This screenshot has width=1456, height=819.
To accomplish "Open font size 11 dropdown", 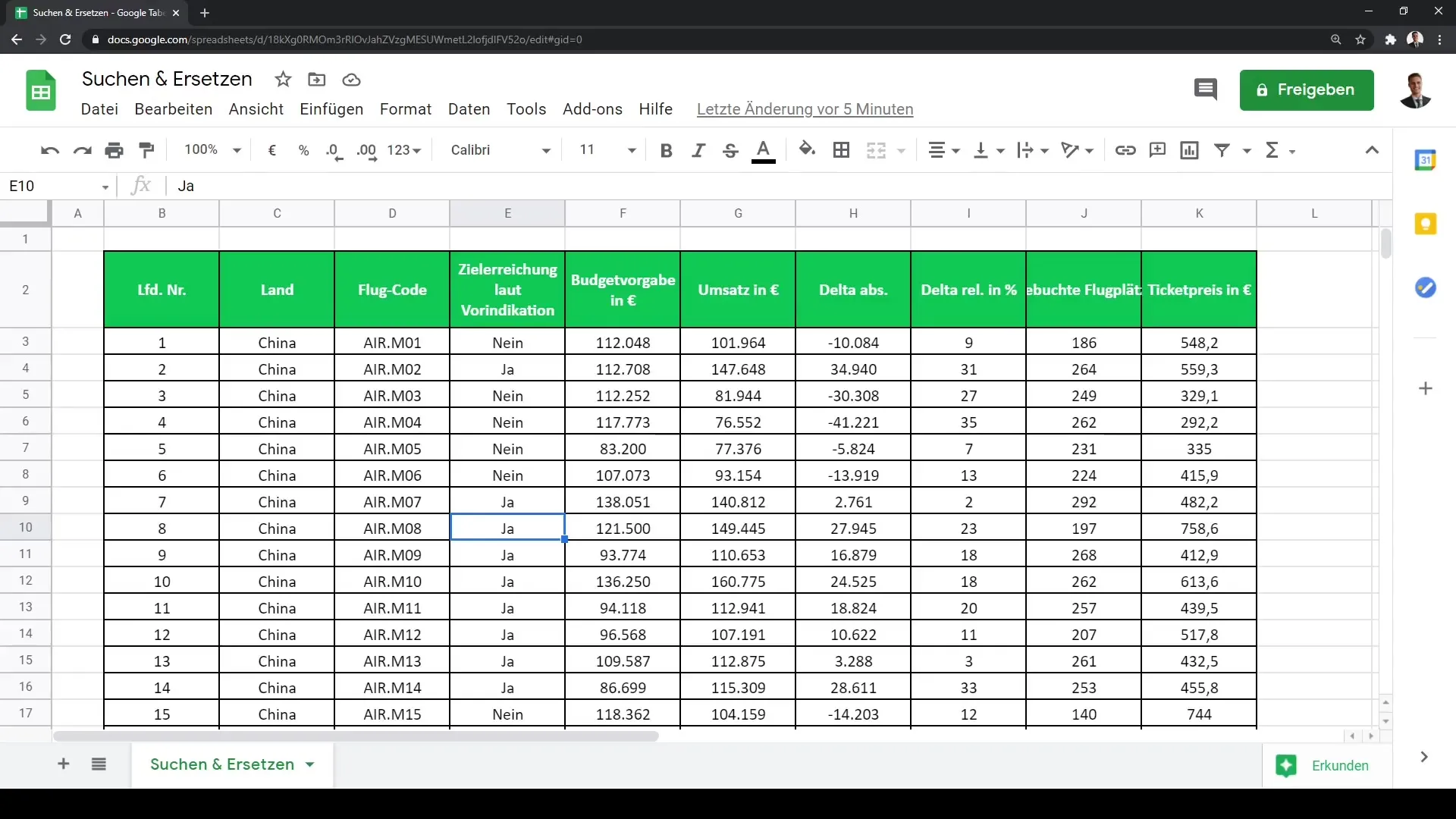I will pos(607,150).
